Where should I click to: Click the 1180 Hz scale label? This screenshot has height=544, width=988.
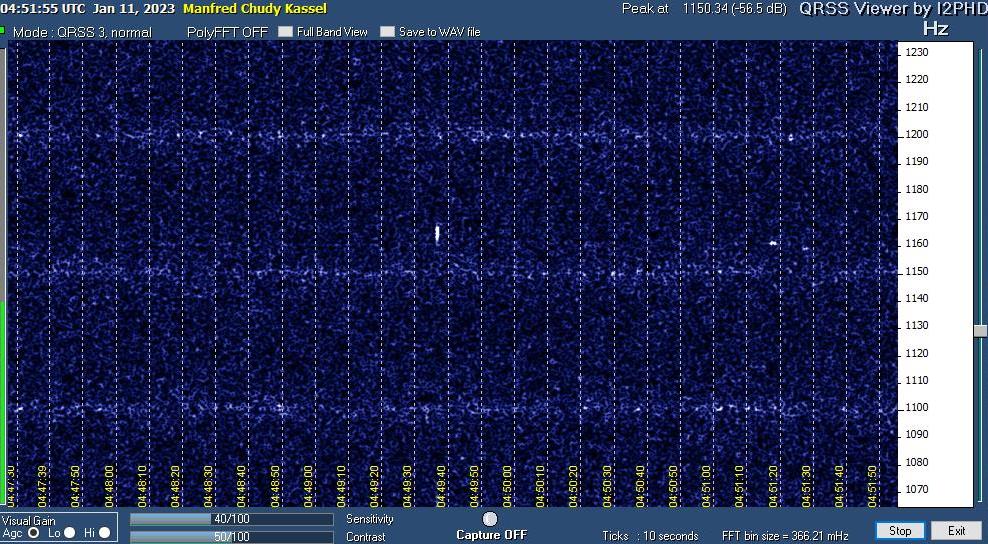point(917,189)
